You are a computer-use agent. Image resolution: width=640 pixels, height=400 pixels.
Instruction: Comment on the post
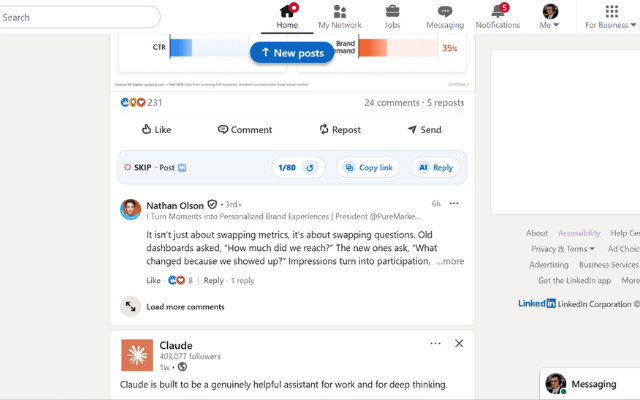pyautogui.click(x=244, y=129)
